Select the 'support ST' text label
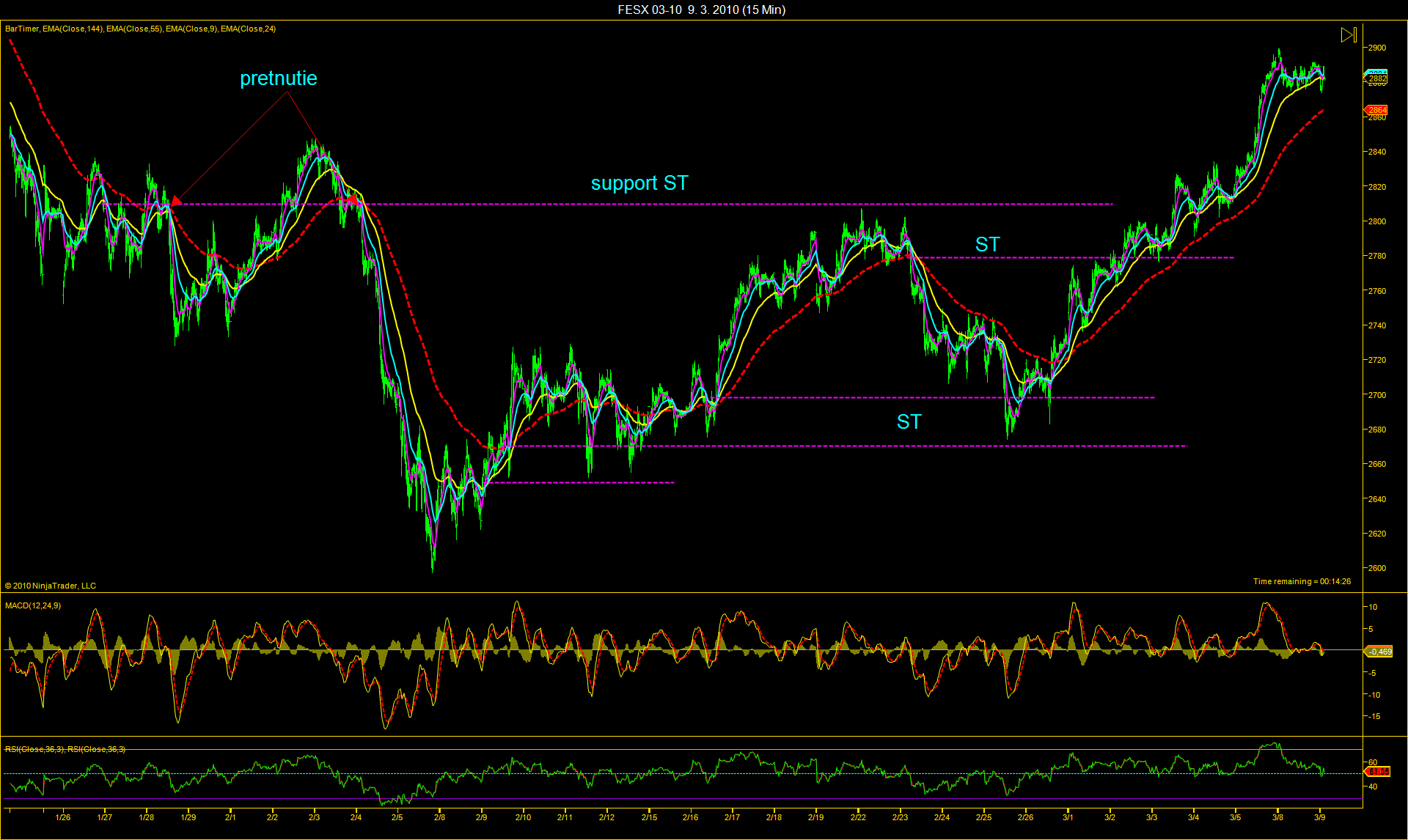Screen dimensions: 1408x840 pos(639,183)
